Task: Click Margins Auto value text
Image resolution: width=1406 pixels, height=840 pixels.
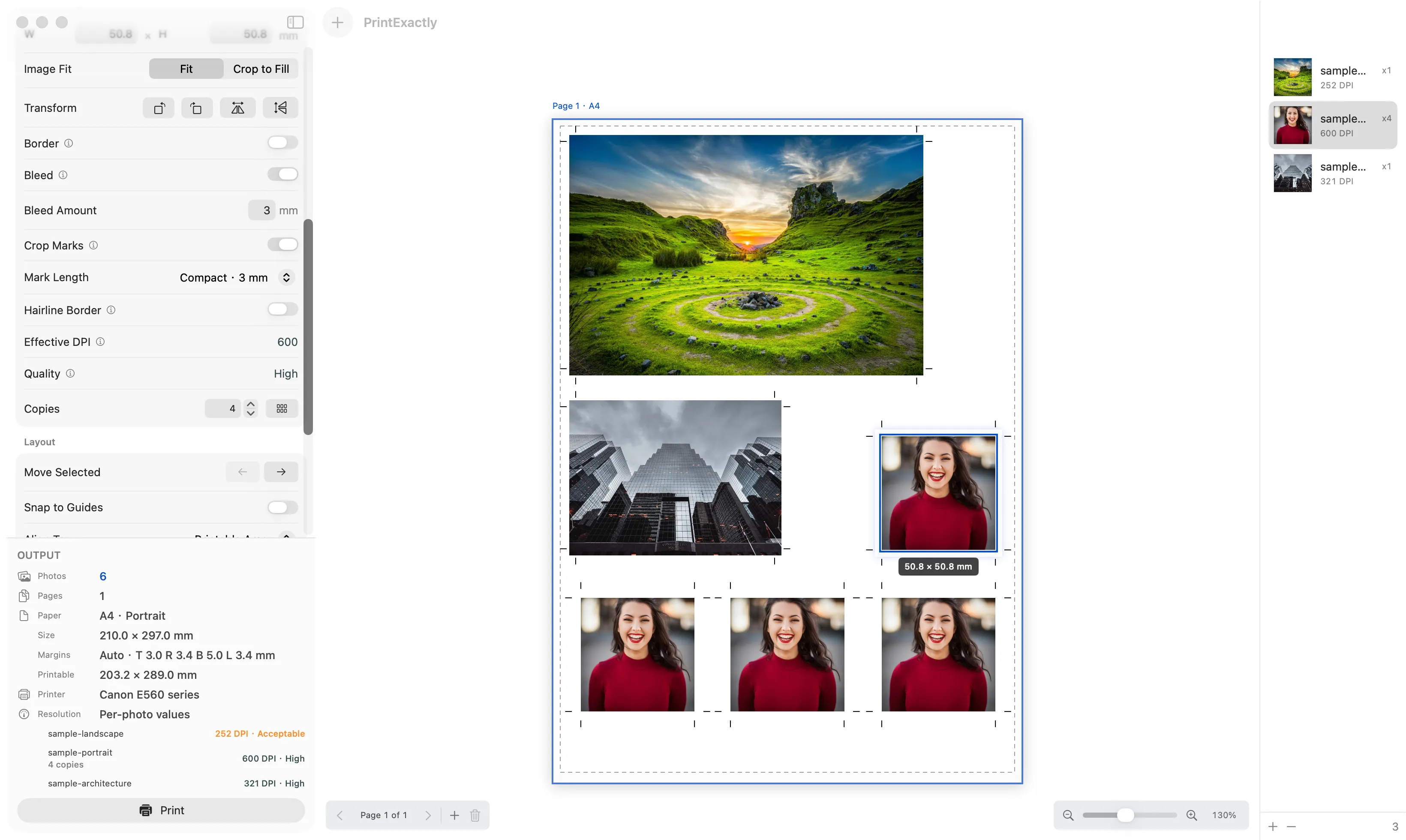Action: click(x=187, y=655)
